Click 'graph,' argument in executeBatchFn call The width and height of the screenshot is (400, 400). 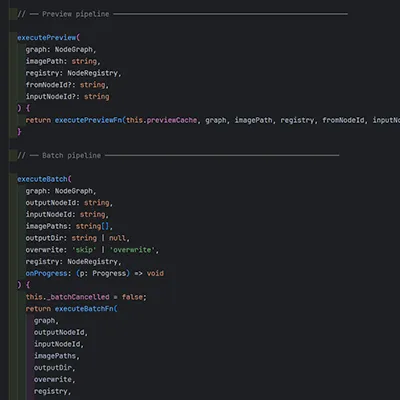click(46, 321)
